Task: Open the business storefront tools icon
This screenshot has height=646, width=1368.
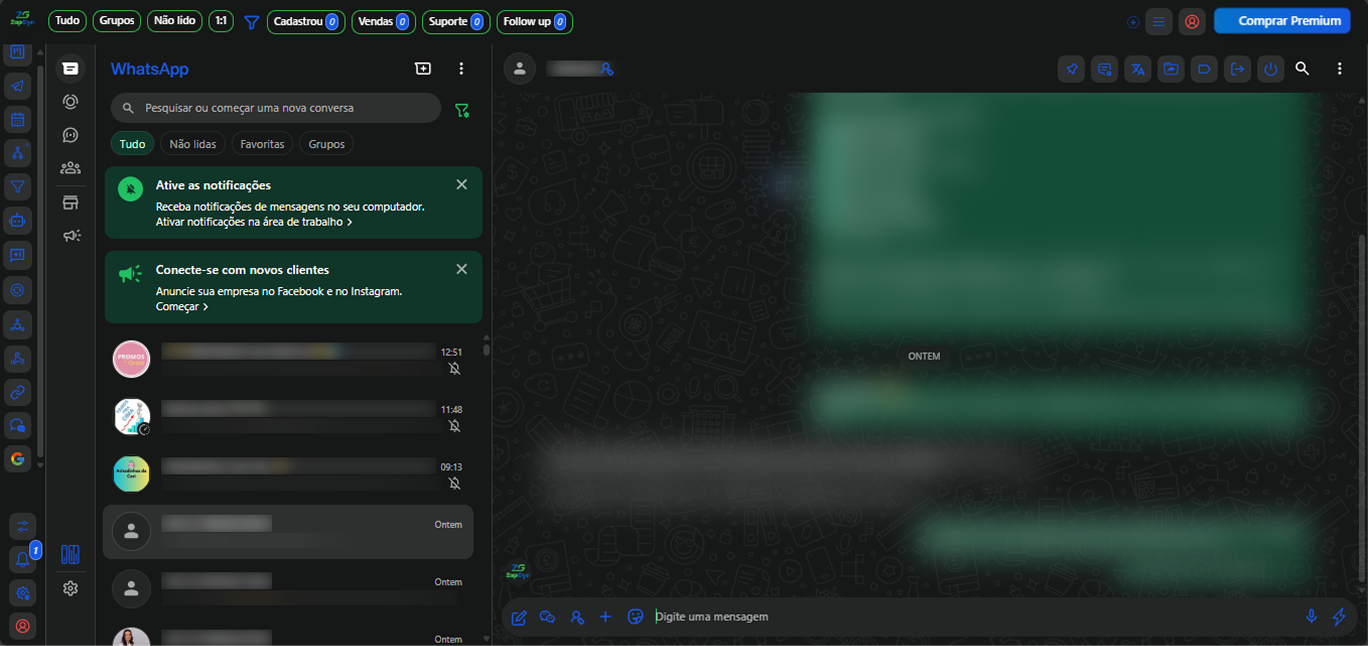Action: (70, 203)
